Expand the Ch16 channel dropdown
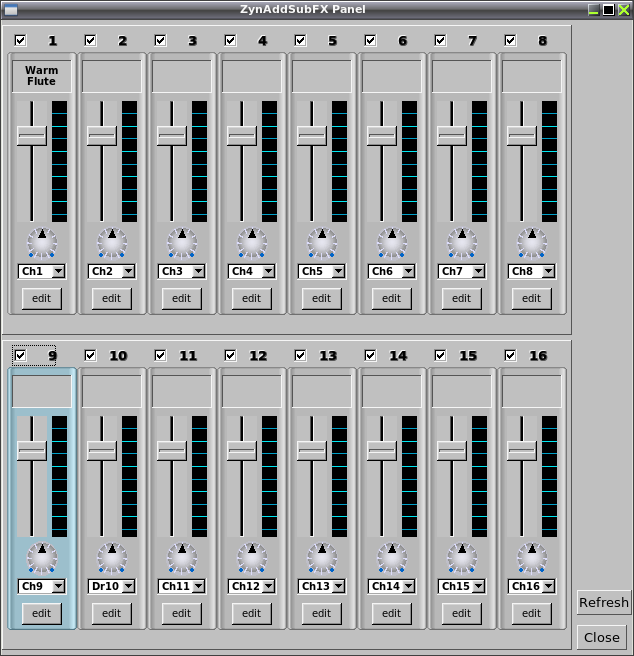This screenshot has height=656, width=634. (531, 586)
